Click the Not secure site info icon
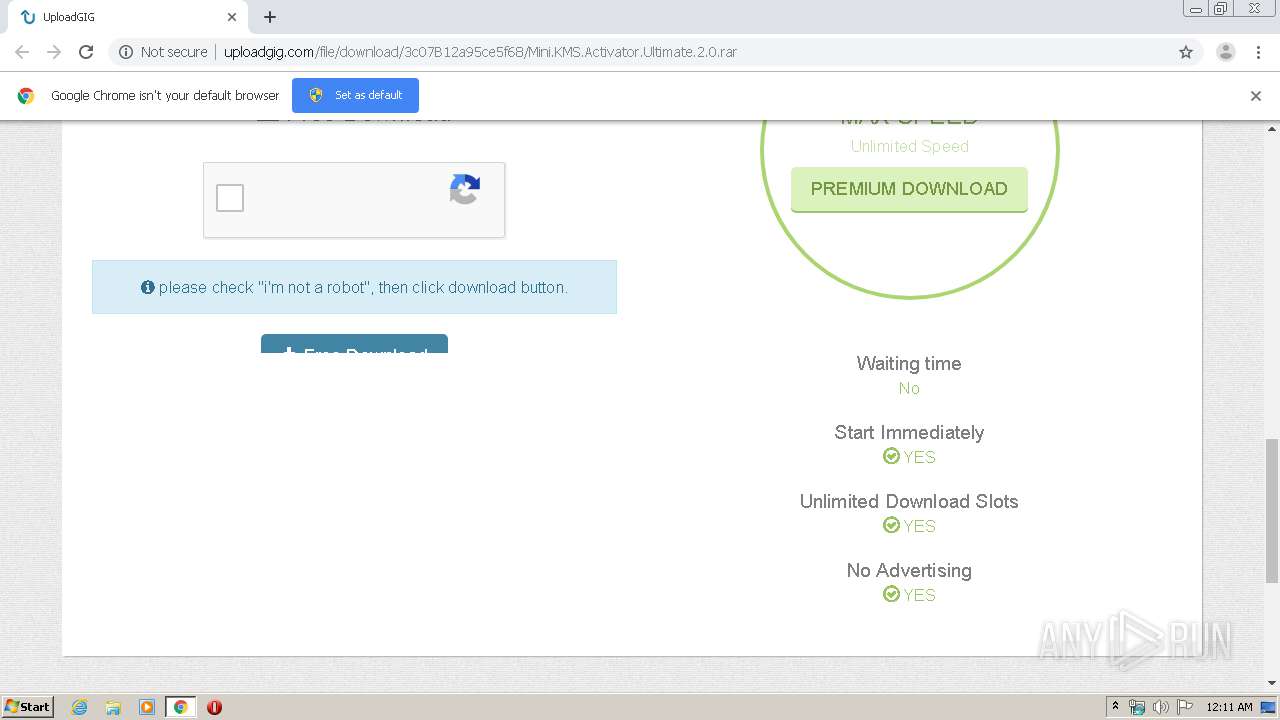1280x720 pixels. click(x=126, y=52)
